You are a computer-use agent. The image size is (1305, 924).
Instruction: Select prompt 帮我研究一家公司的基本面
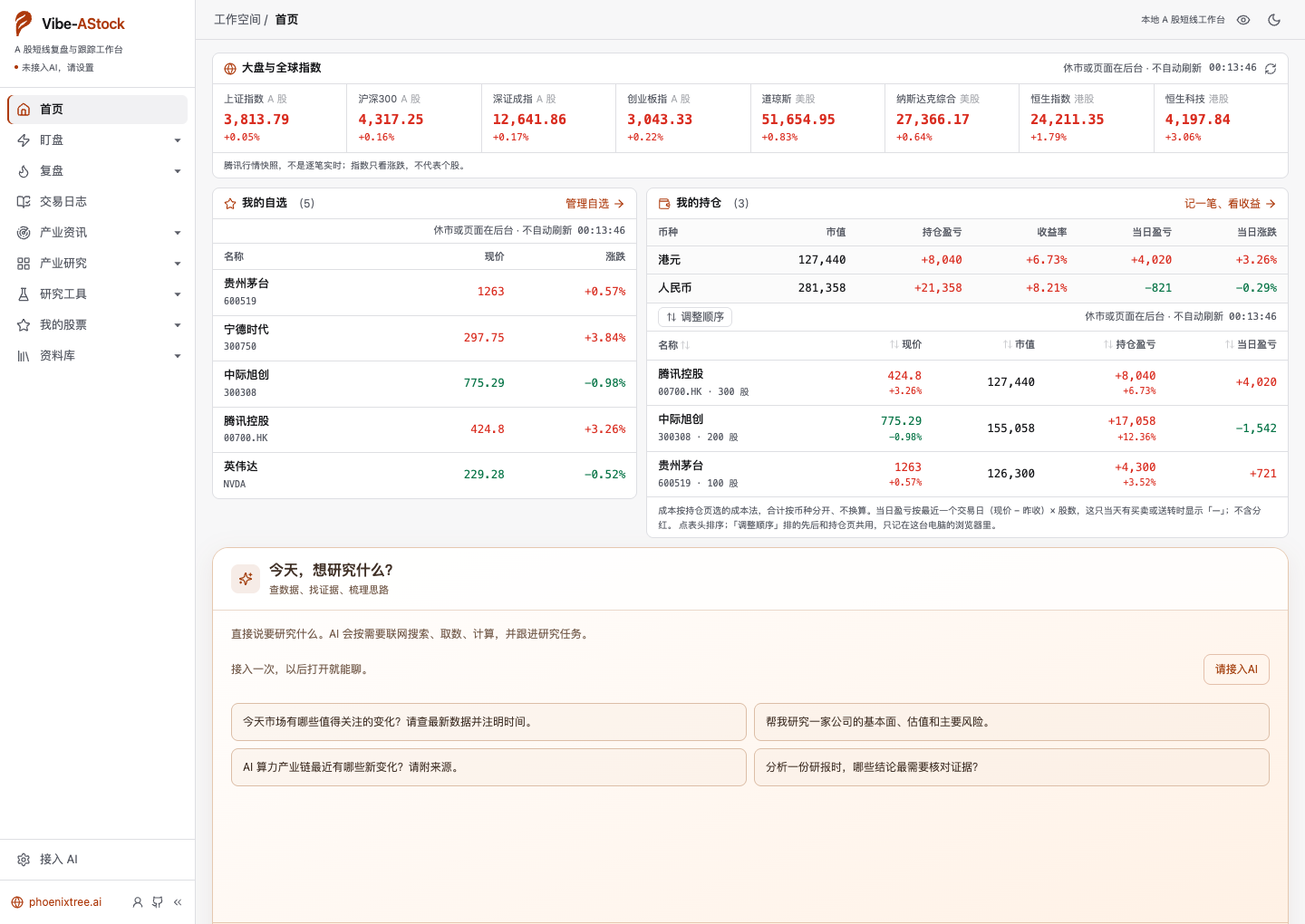click(x=1011, y=722)
